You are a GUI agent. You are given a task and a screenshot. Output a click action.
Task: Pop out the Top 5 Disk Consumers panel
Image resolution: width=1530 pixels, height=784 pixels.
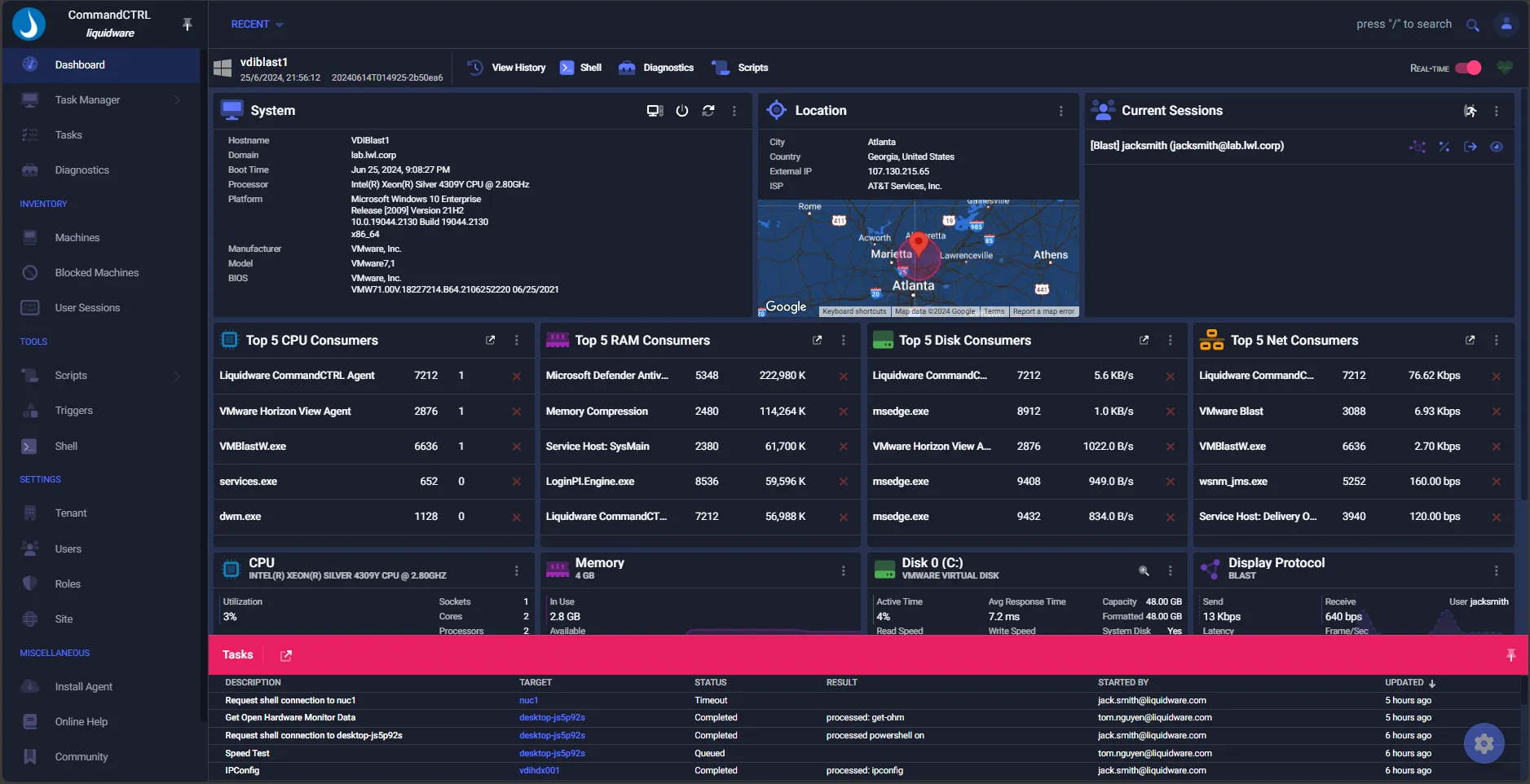tap(1144, 341)
